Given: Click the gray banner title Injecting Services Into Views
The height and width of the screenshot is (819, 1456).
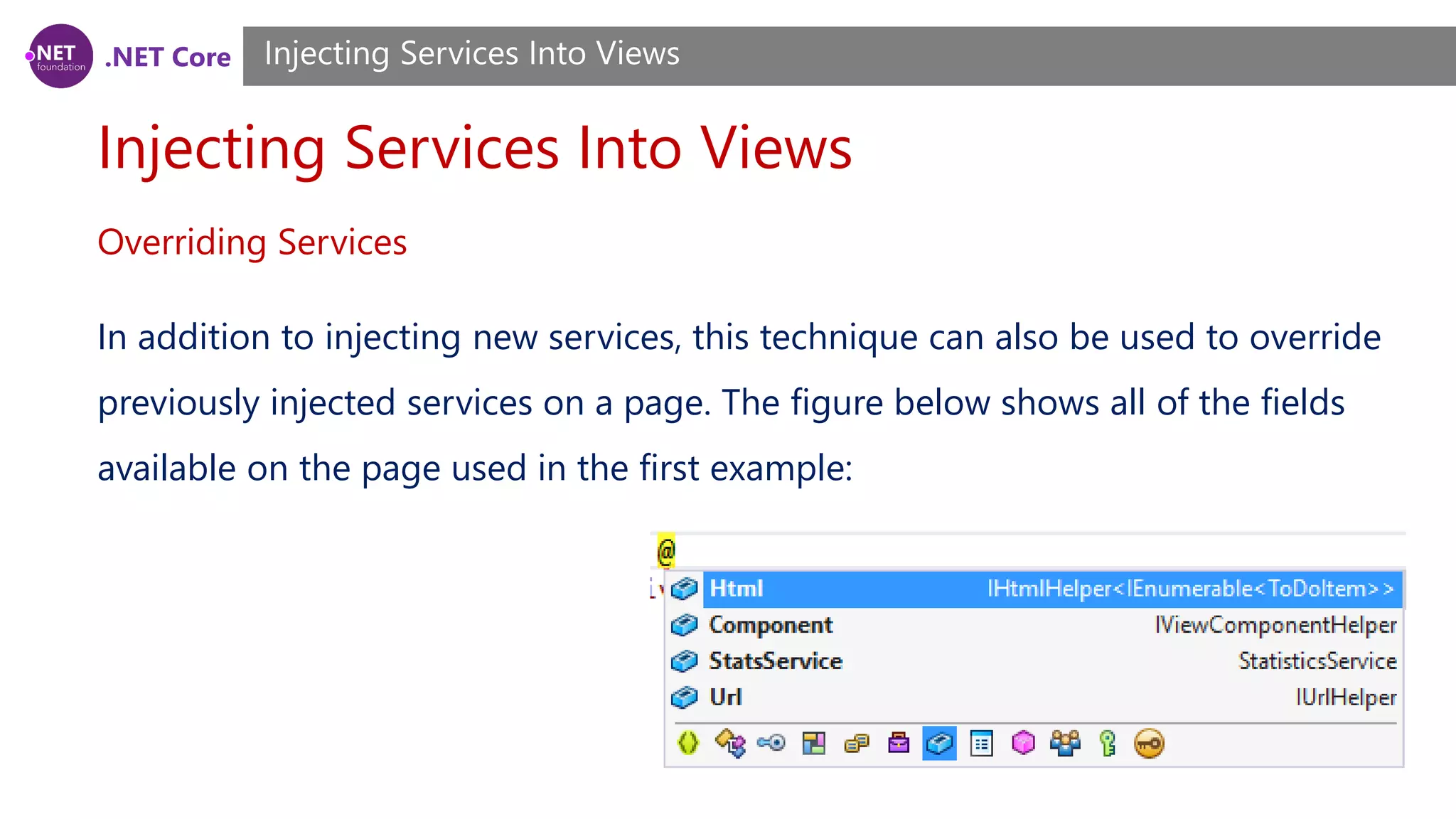Looking at the screenshot, I should [x=472, y=53].
